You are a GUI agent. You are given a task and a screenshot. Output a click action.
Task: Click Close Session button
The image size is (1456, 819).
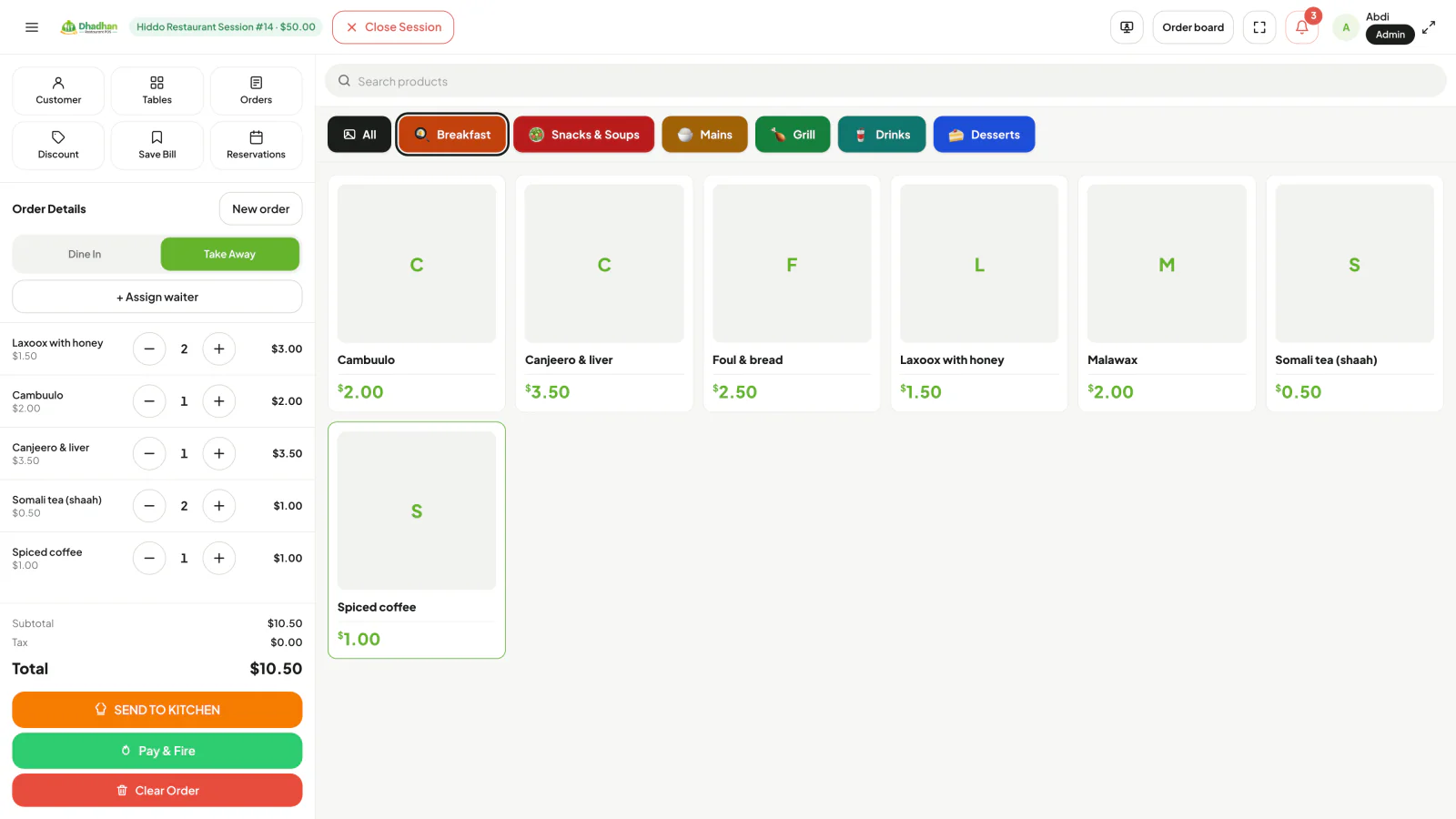tap(393, 27)
